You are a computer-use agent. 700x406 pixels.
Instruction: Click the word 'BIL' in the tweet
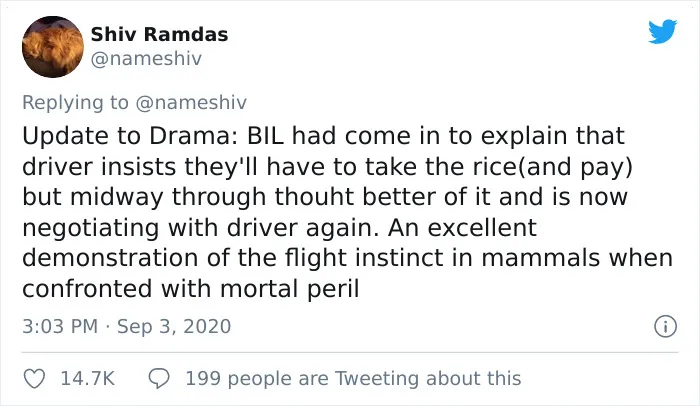point(265,136)
